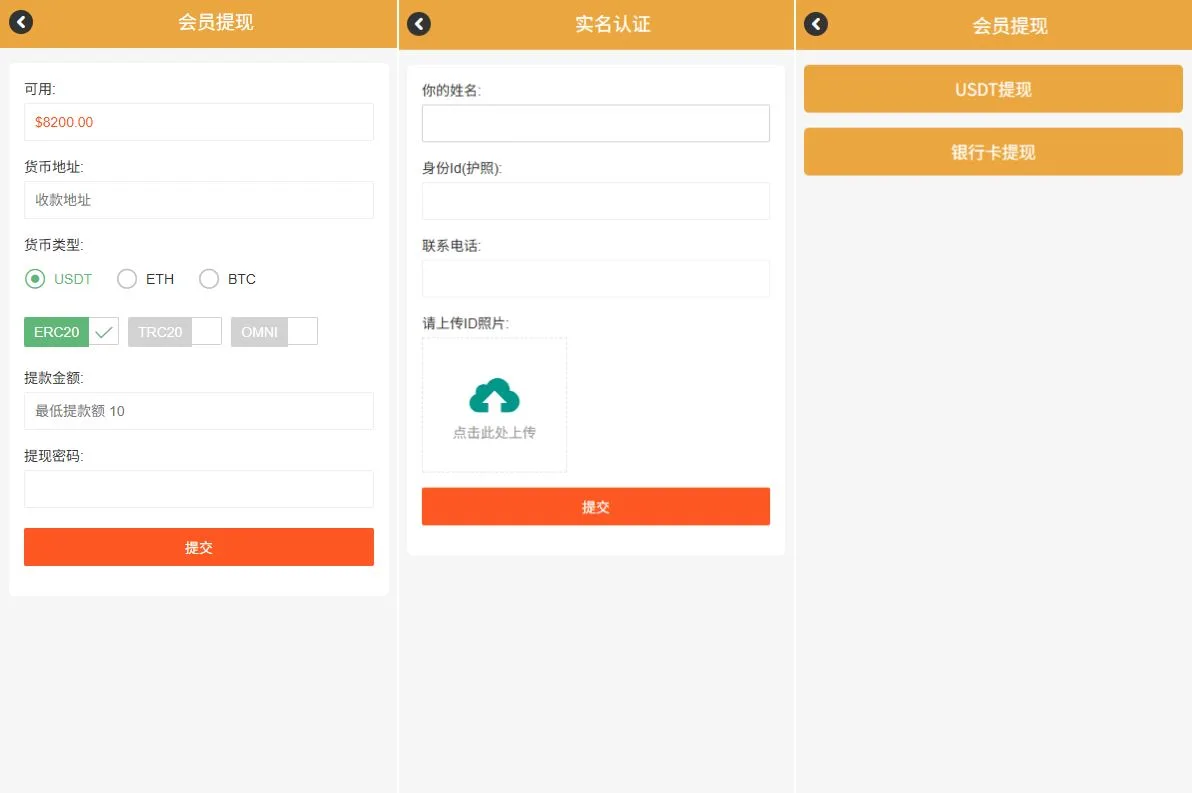The height and width of the screenshot is (793, 1192).
Task: Focus the 你的姓名 name input
Action: pyautogui.click(x=595, y=123)
